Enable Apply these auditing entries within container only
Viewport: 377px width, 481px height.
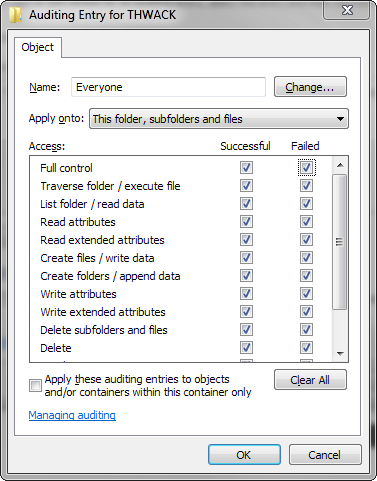[x=35, y=386]
